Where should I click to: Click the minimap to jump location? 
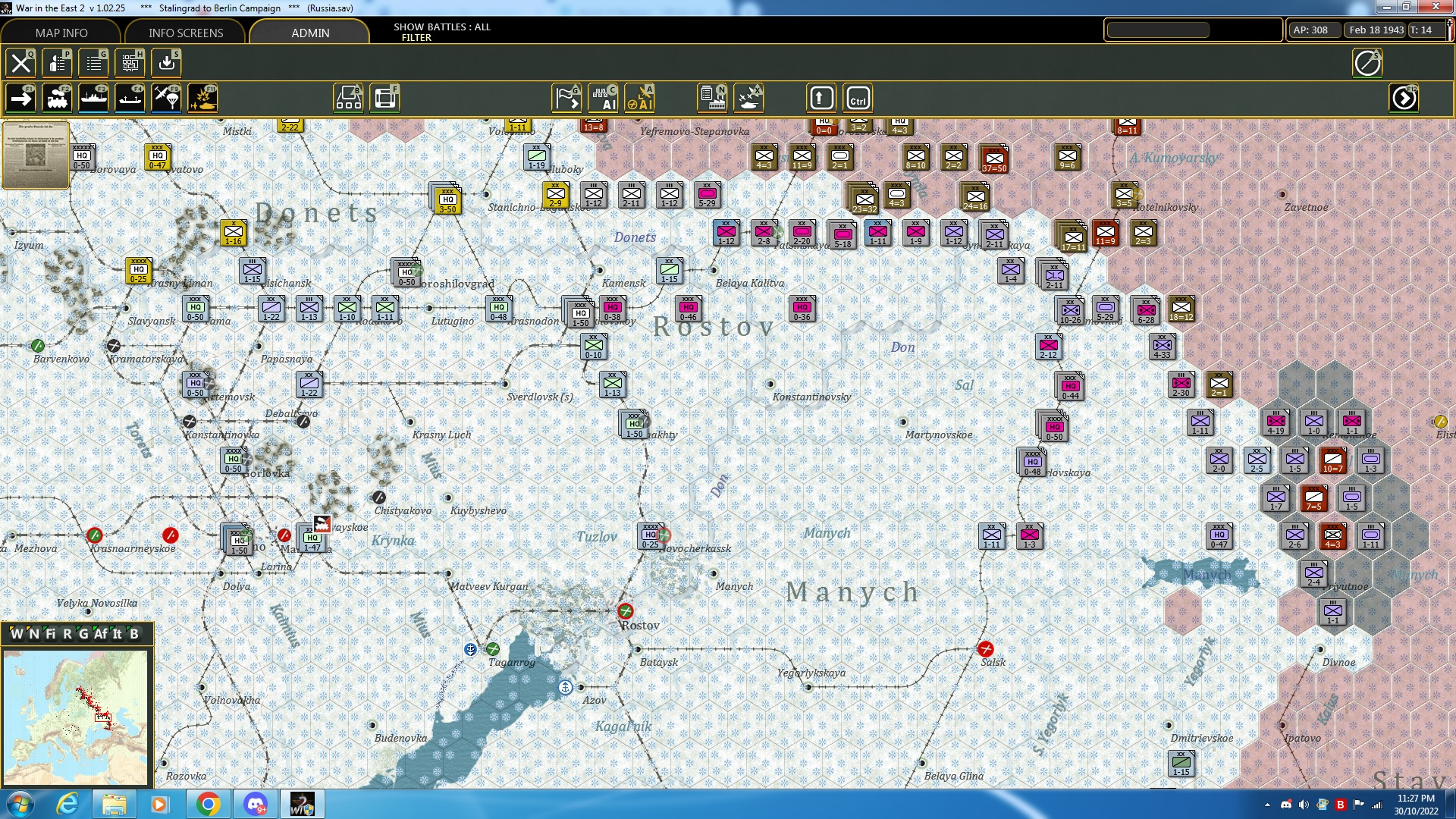coord(76,717)
